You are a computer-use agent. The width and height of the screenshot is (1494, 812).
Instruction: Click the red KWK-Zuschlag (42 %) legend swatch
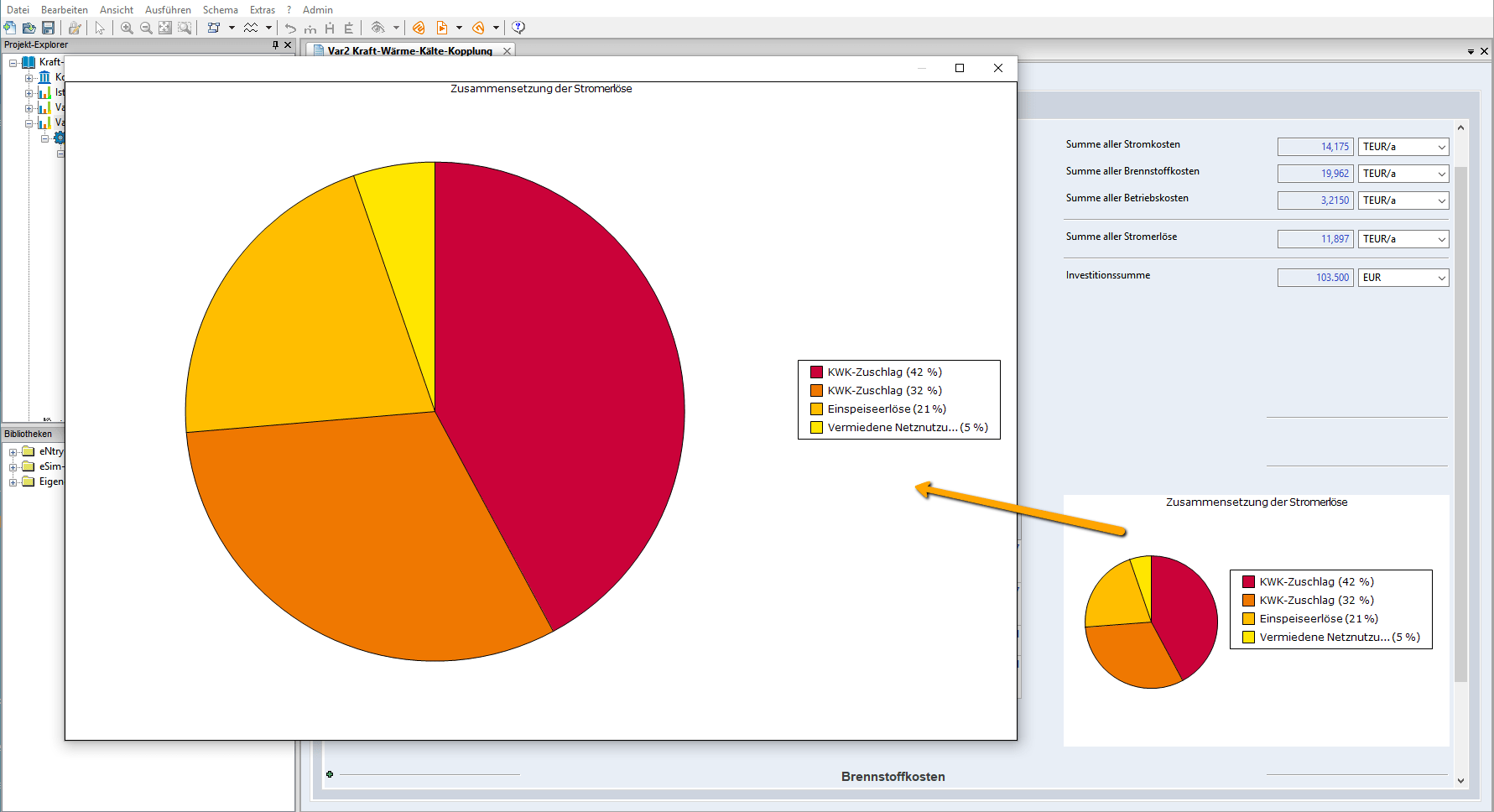point(816,372)
